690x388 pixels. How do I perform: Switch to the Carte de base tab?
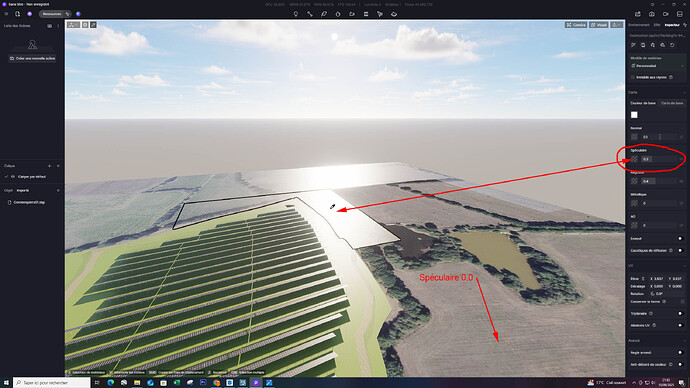pyautogui.click(x=672, y=103)
